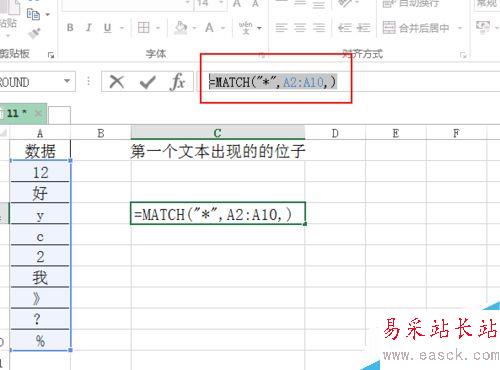500x370 pixels.
Task: Decrease indent
Action: pos(344,28)
